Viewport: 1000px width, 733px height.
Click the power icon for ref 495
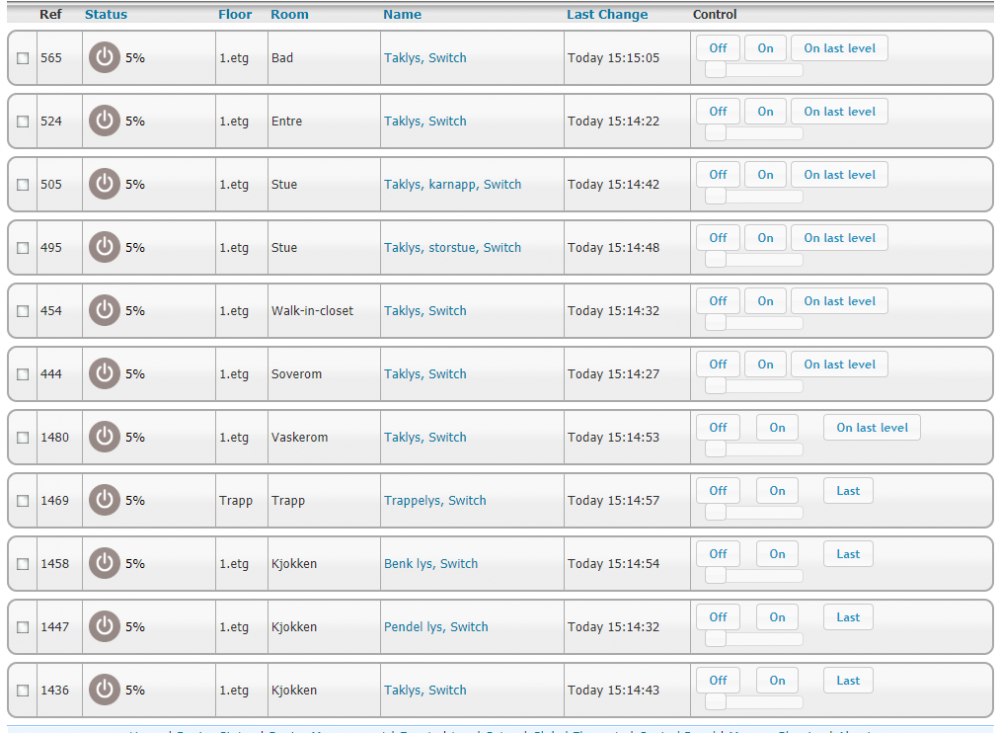(x=104, y=247)
